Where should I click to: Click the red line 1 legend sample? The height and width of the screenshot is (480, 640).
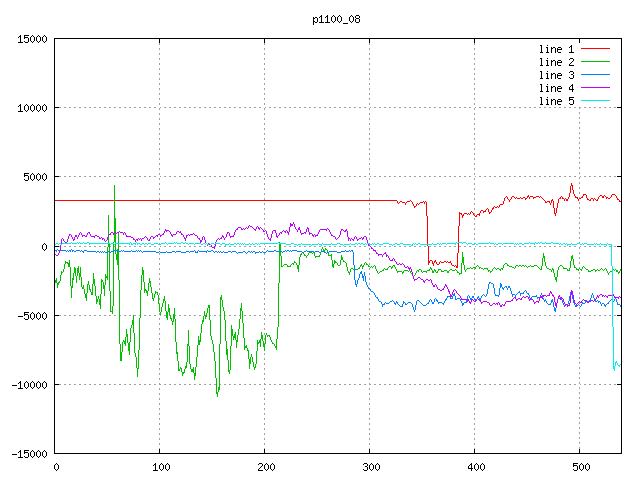tap(595, 49)
